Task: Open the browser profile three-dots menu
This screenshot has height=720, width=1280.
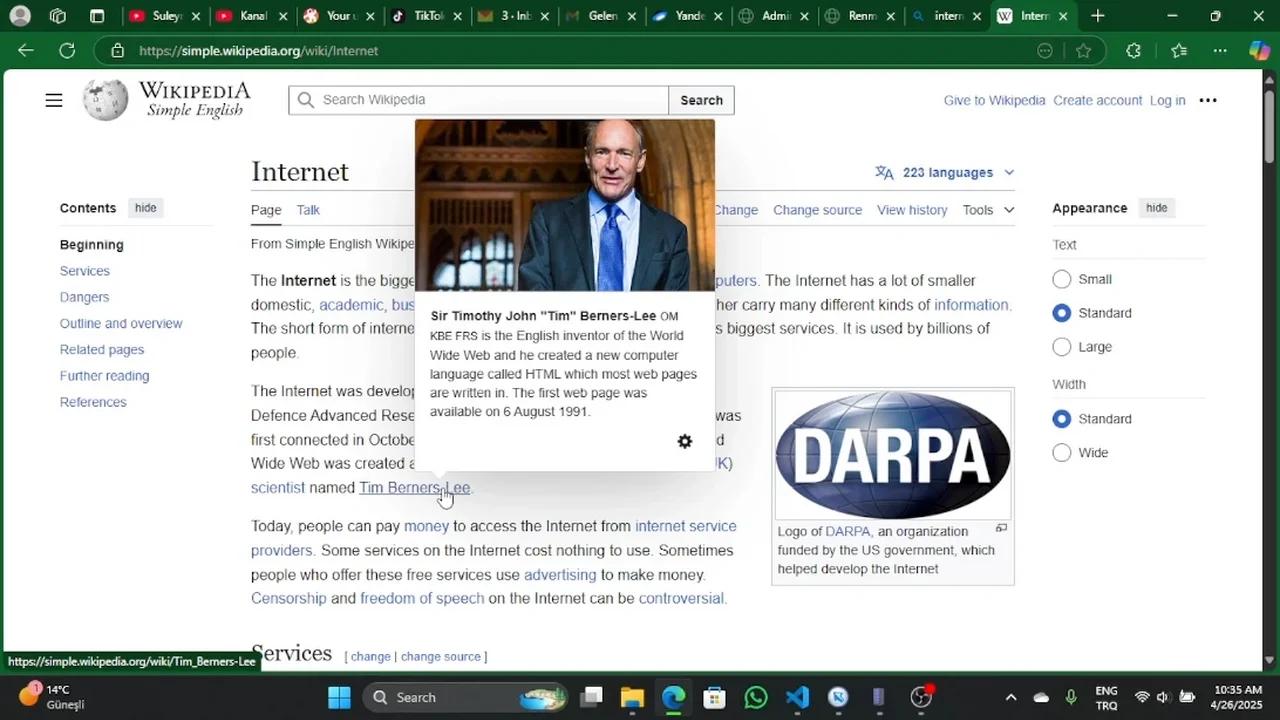Action: 1208,100
